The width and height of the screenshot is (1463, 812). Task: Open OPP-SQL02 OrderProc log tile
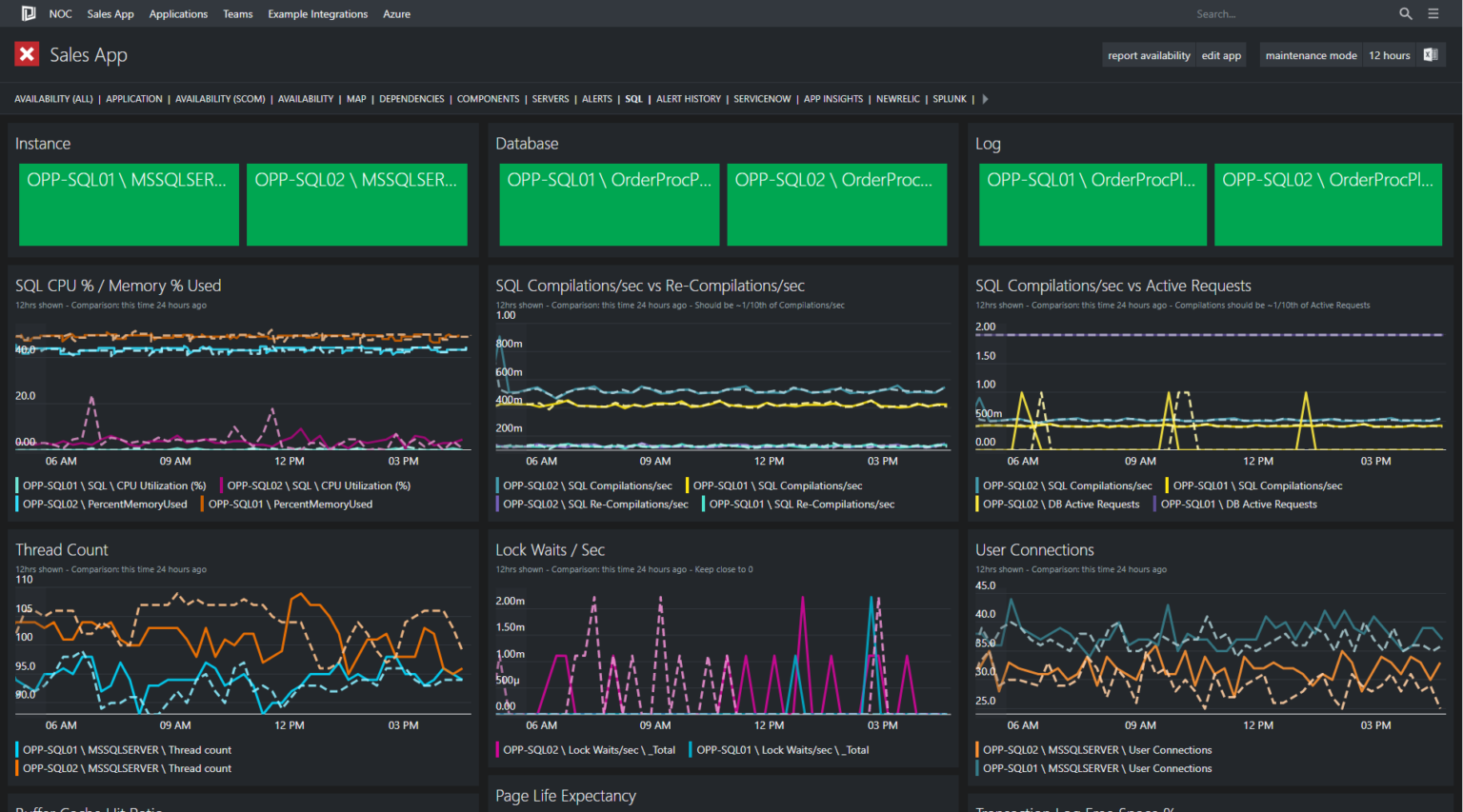click(1329, 205)
